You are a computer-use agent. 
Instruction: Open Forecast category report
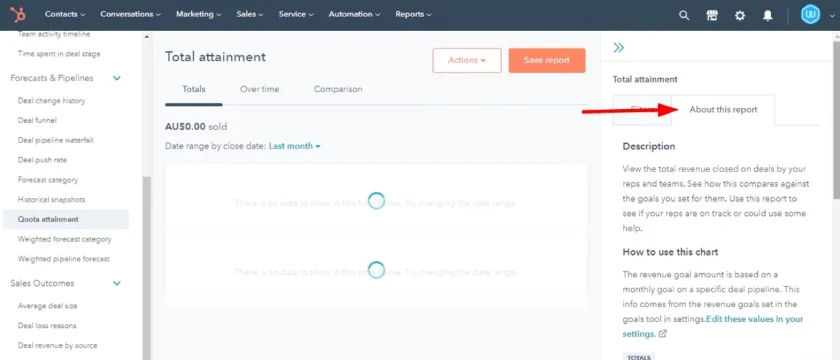[x=48, y=180]
